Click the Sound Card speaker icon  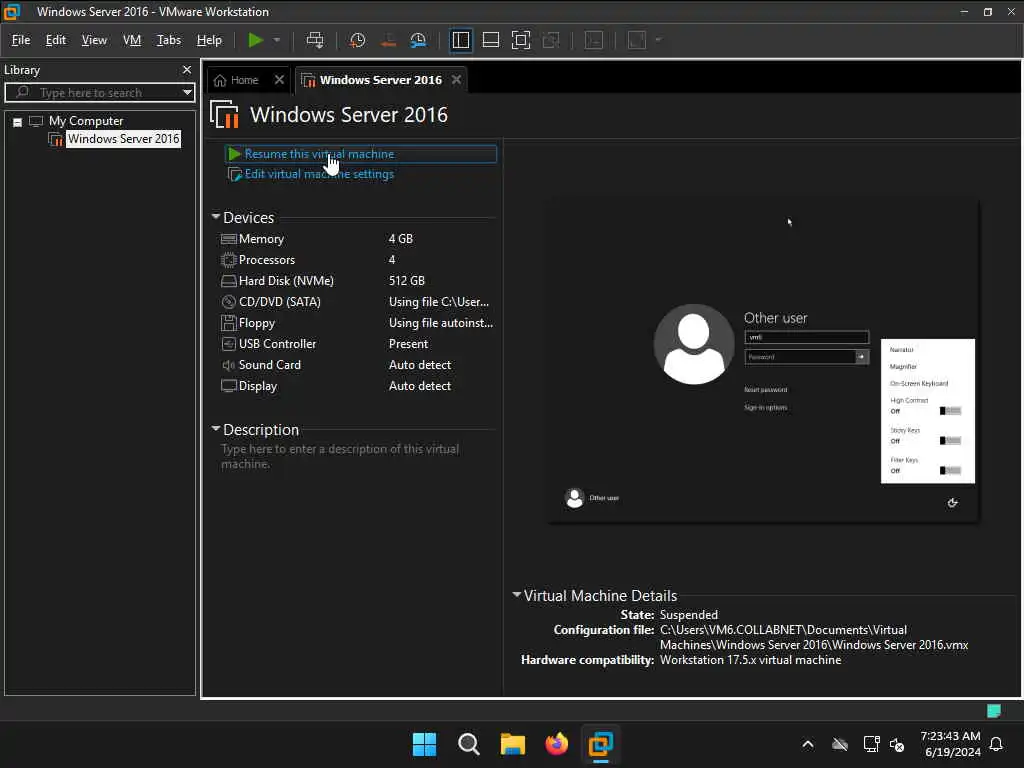pos(229,365)
